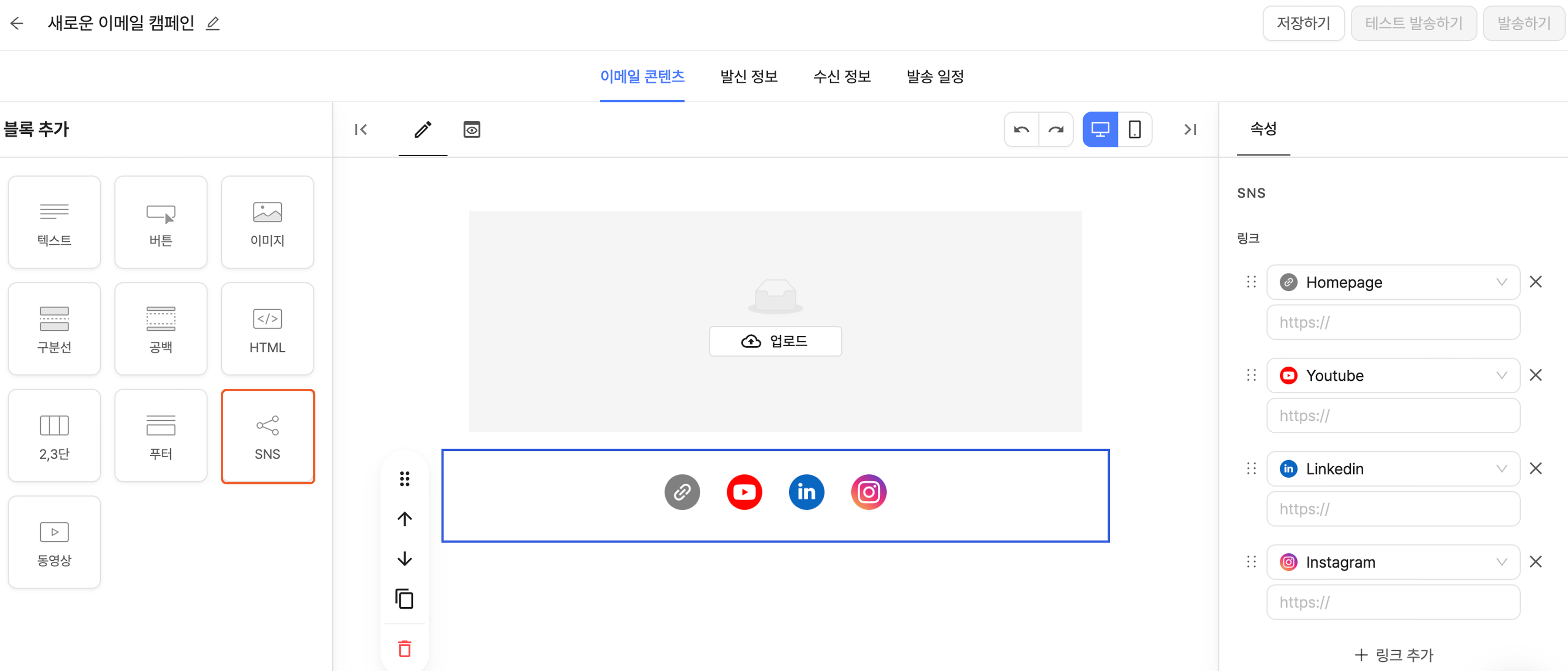Screen dimensions: 1568x671
Task: Click the 저장하기 save button
Action: click(1303, 24)
